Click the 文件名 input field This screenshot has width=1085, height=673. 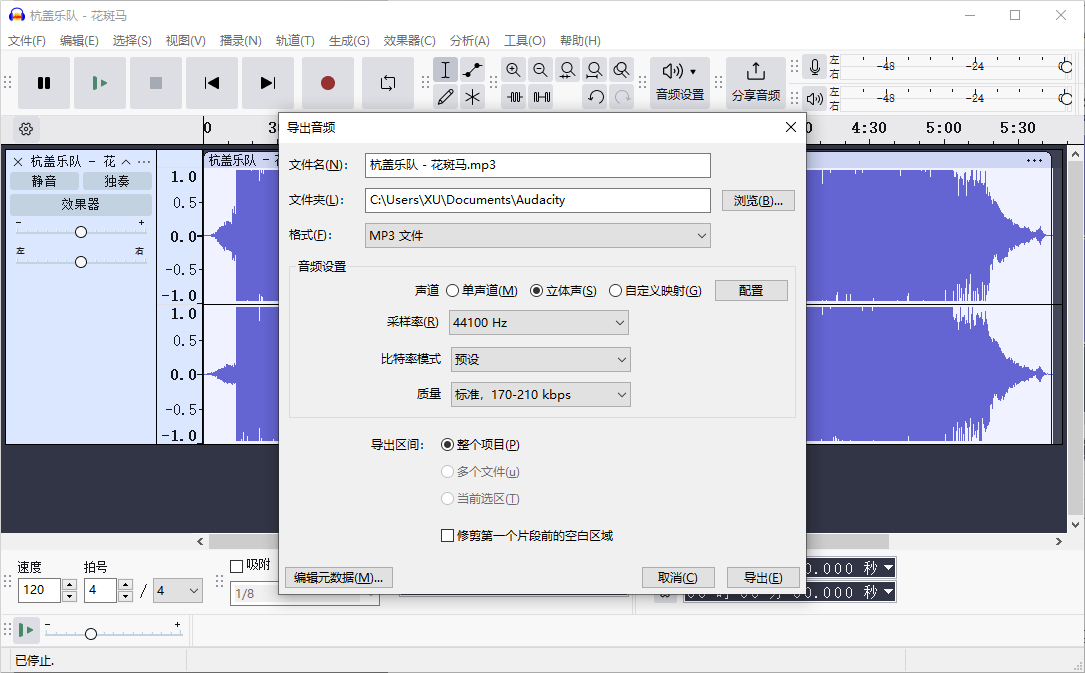tap(537, 165)
